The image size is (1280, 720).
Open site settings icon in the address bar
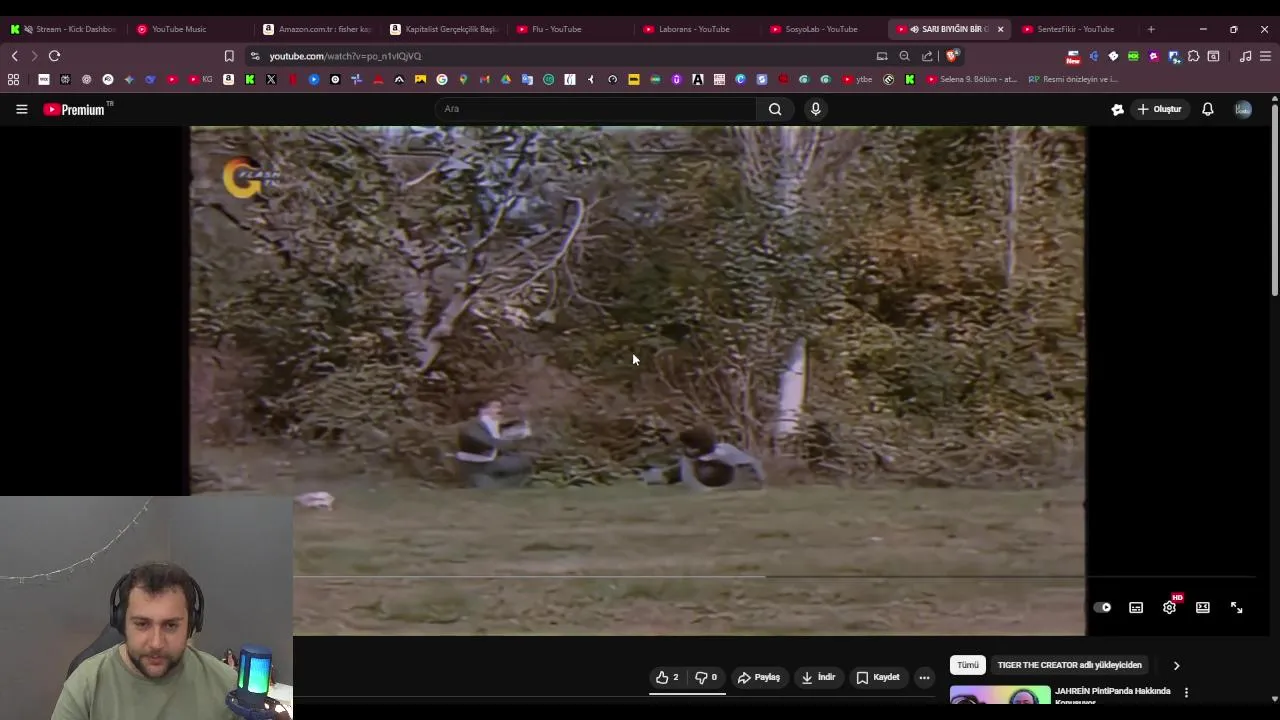[255, 56]
